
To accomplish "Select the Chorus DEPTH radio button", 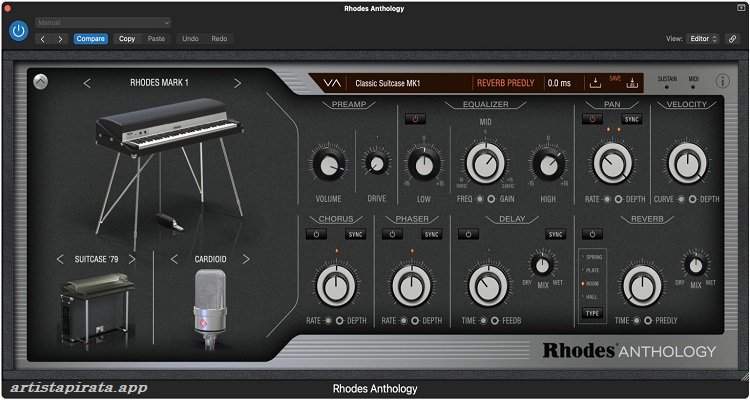I will pyautogui.click(x=340, y=321).
